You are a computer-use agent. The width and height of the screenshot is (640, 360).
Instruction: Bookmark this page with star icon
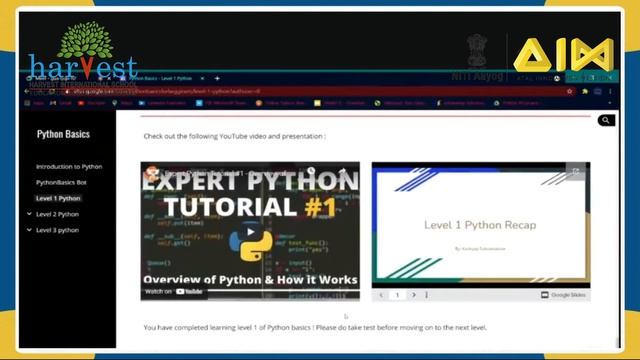(x=569, y=91)
